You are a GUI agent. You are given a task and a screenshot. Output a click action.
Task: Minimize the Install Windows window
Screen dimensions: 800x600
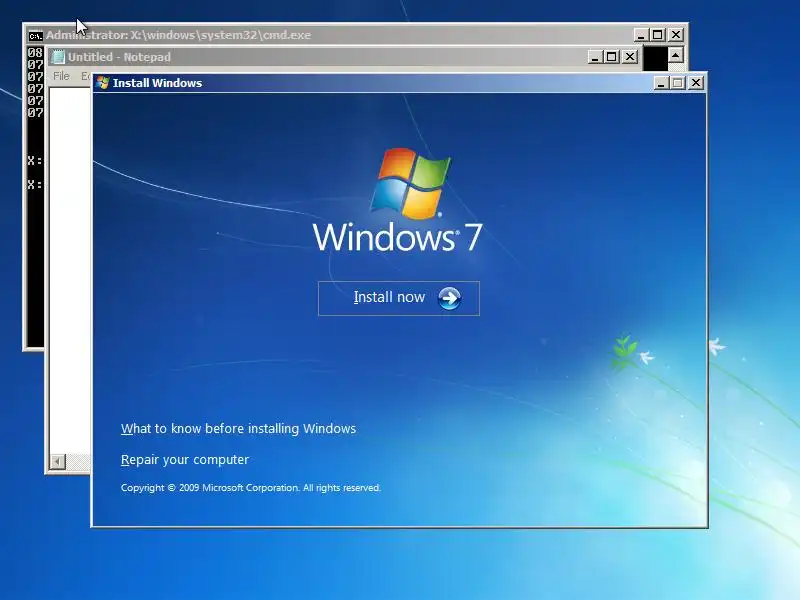pos(661,83)
